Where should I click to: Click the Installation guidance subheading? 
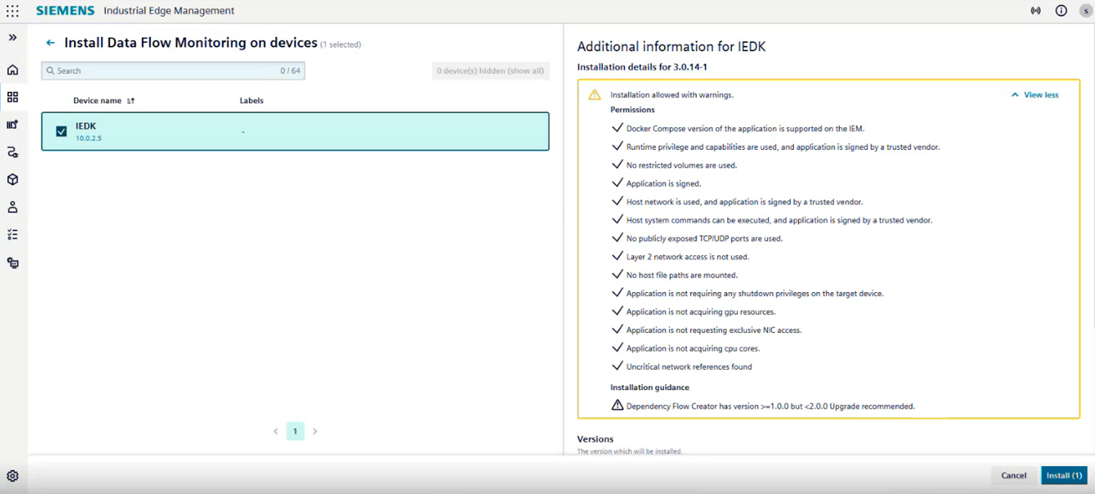(649, 387)
